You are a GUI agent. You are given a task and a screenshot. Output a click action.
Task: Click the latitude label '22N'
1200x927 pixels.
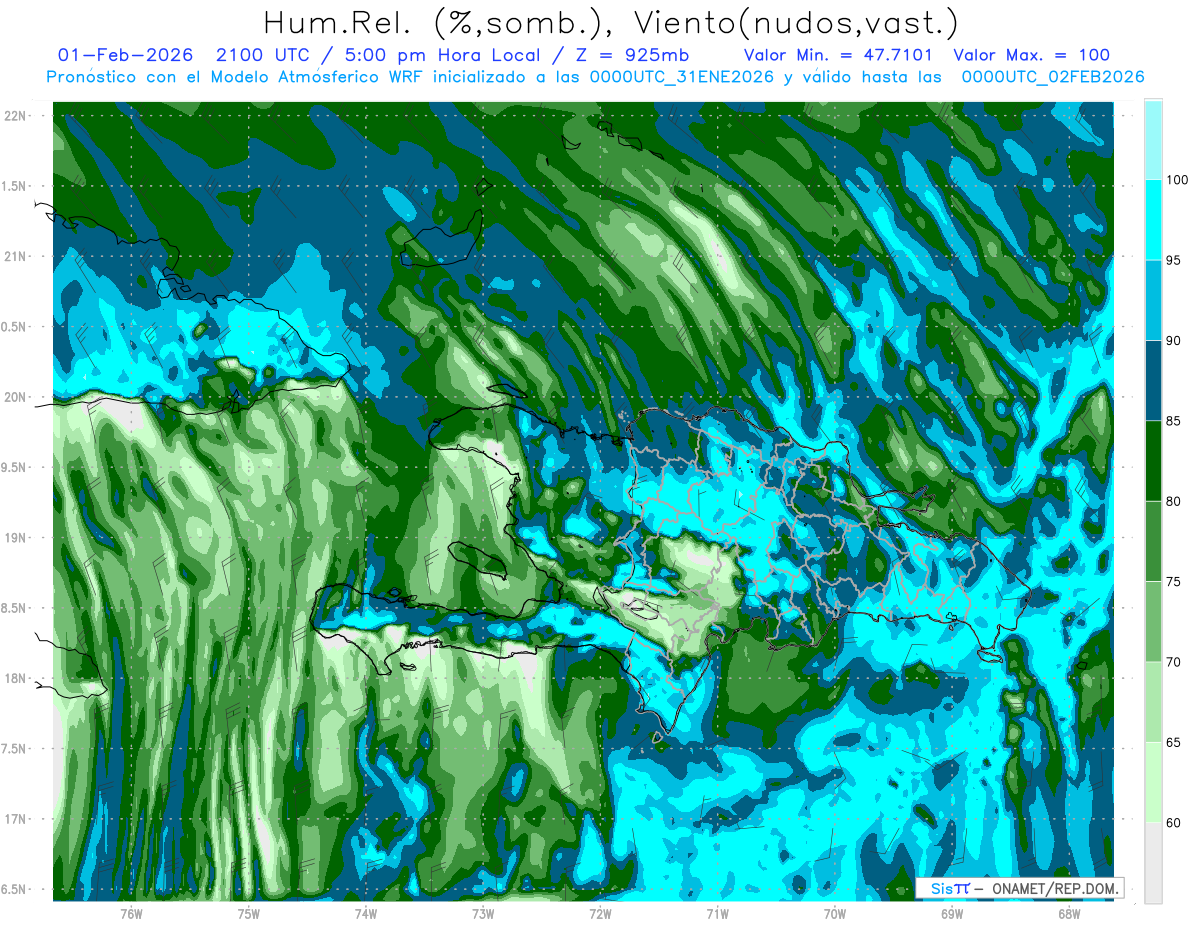coord(14,116)
